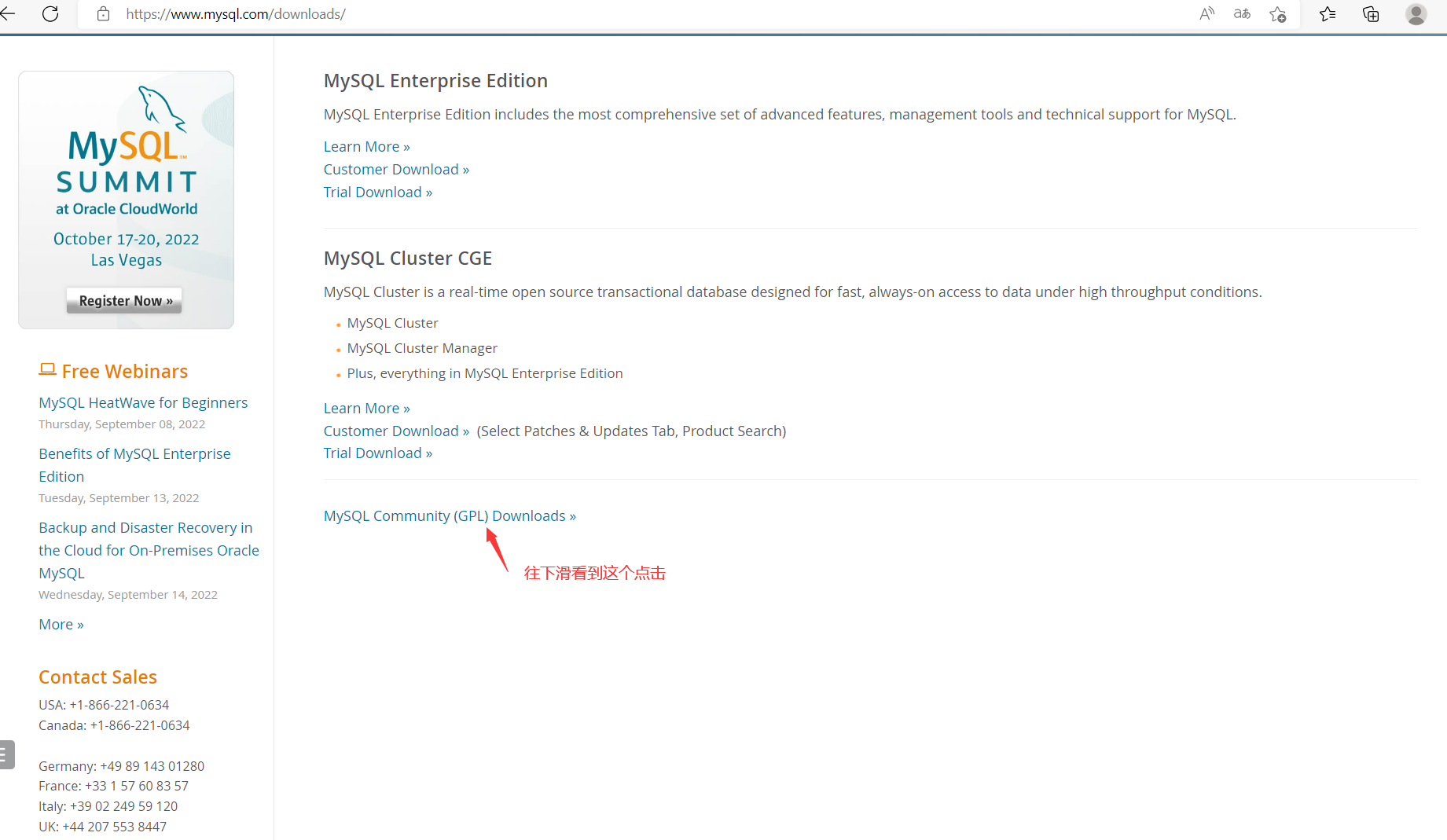Click the MySQL Cluster Manager list item

pos(422,348)
